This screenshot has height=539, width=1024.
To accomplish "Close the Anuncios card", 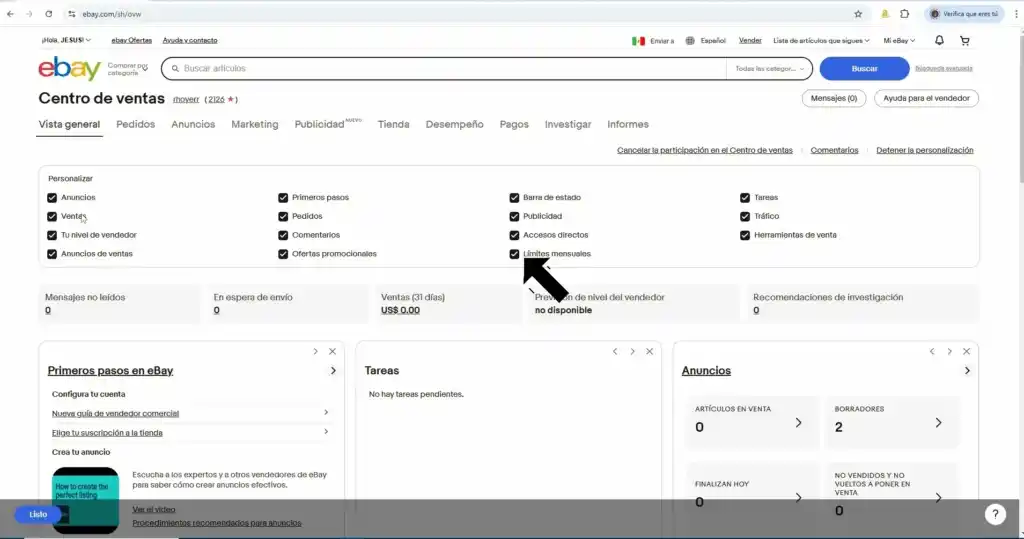I will point(967,351).
